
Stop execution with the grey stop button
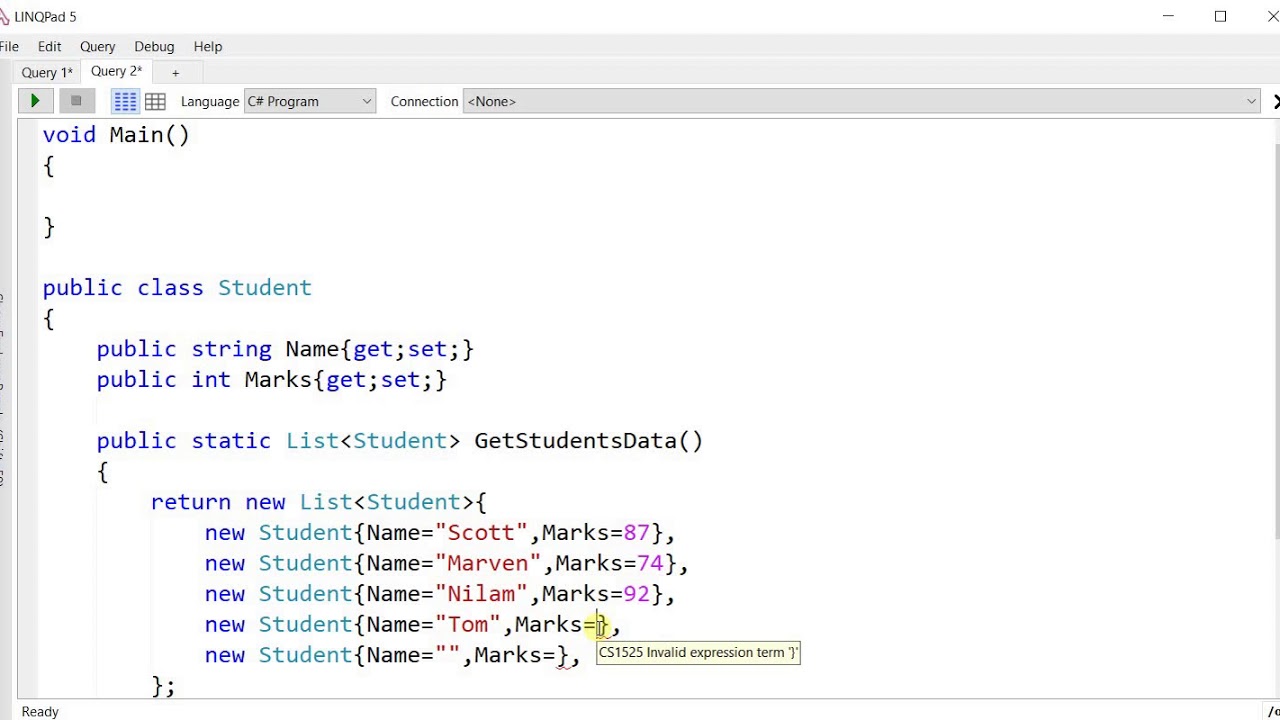click(76, 101)
